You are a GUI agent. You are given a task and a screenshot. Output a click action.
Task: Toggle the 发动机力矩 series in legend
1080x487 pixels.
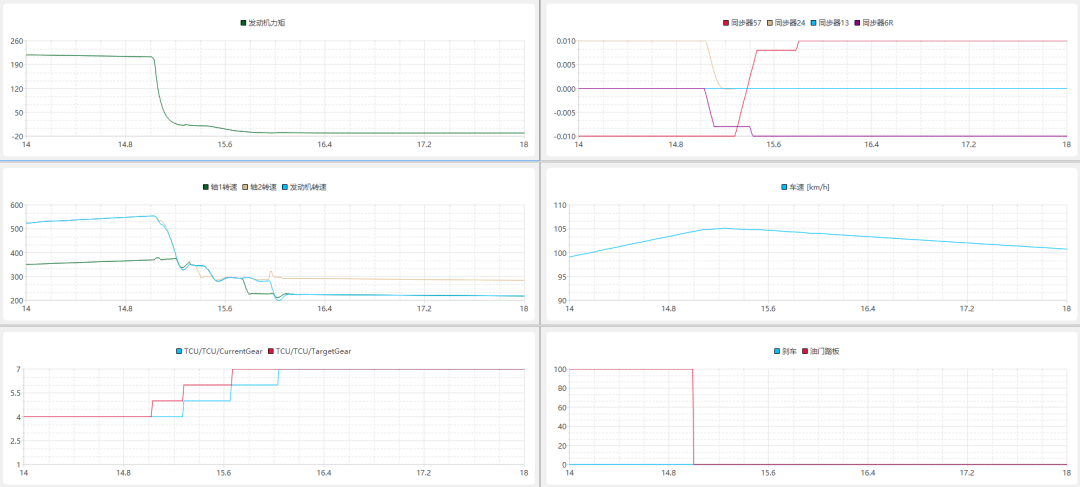[x=262, y=23]
